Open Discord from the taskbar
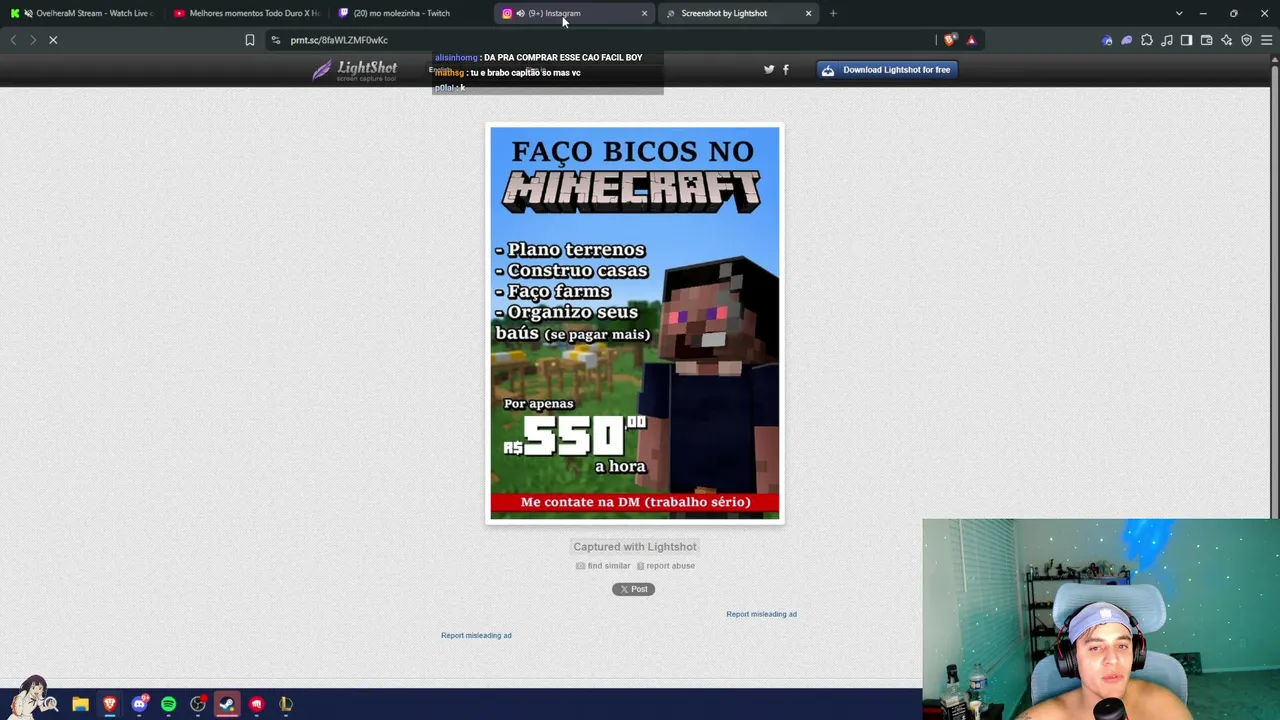1280x720 pixels. tap(140, 704)
